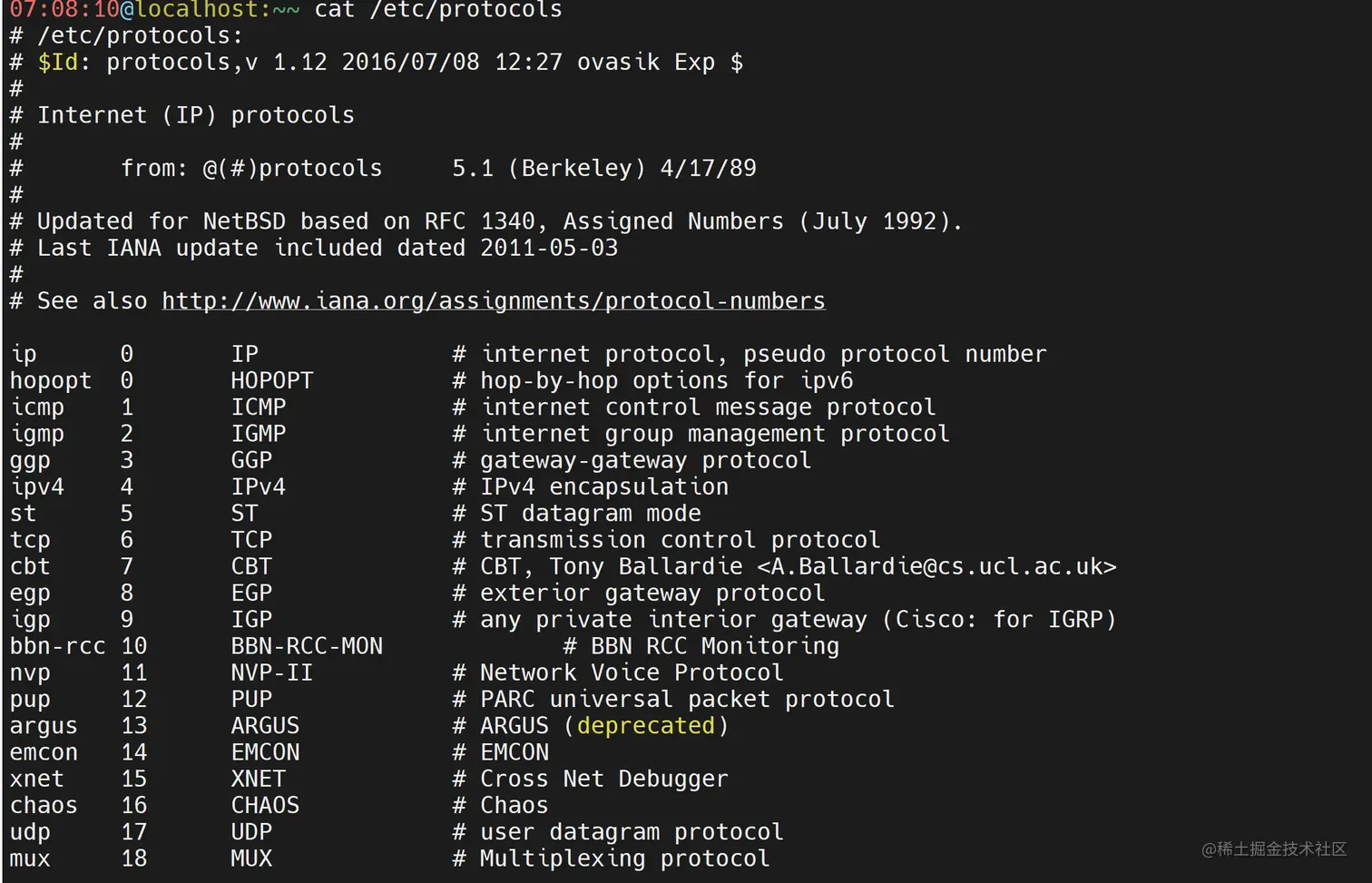Screen dimensions: 1372x883
Task: Click the 'Cross Net Debugger' comment
Action: point(603,780)
